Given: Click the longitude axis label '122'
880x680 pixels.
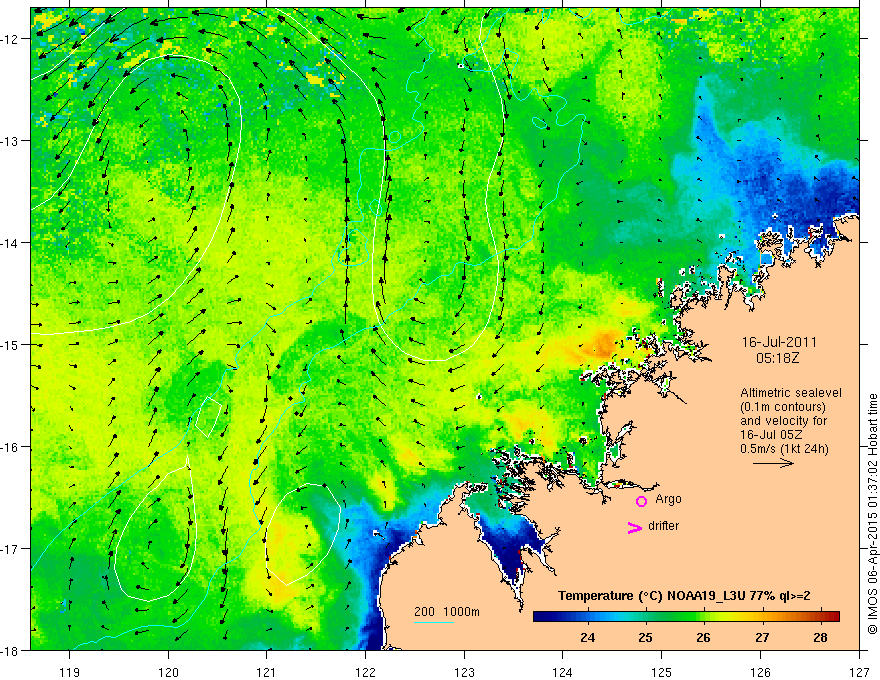Looking at the screenshot, I should [x=365, y=672].
